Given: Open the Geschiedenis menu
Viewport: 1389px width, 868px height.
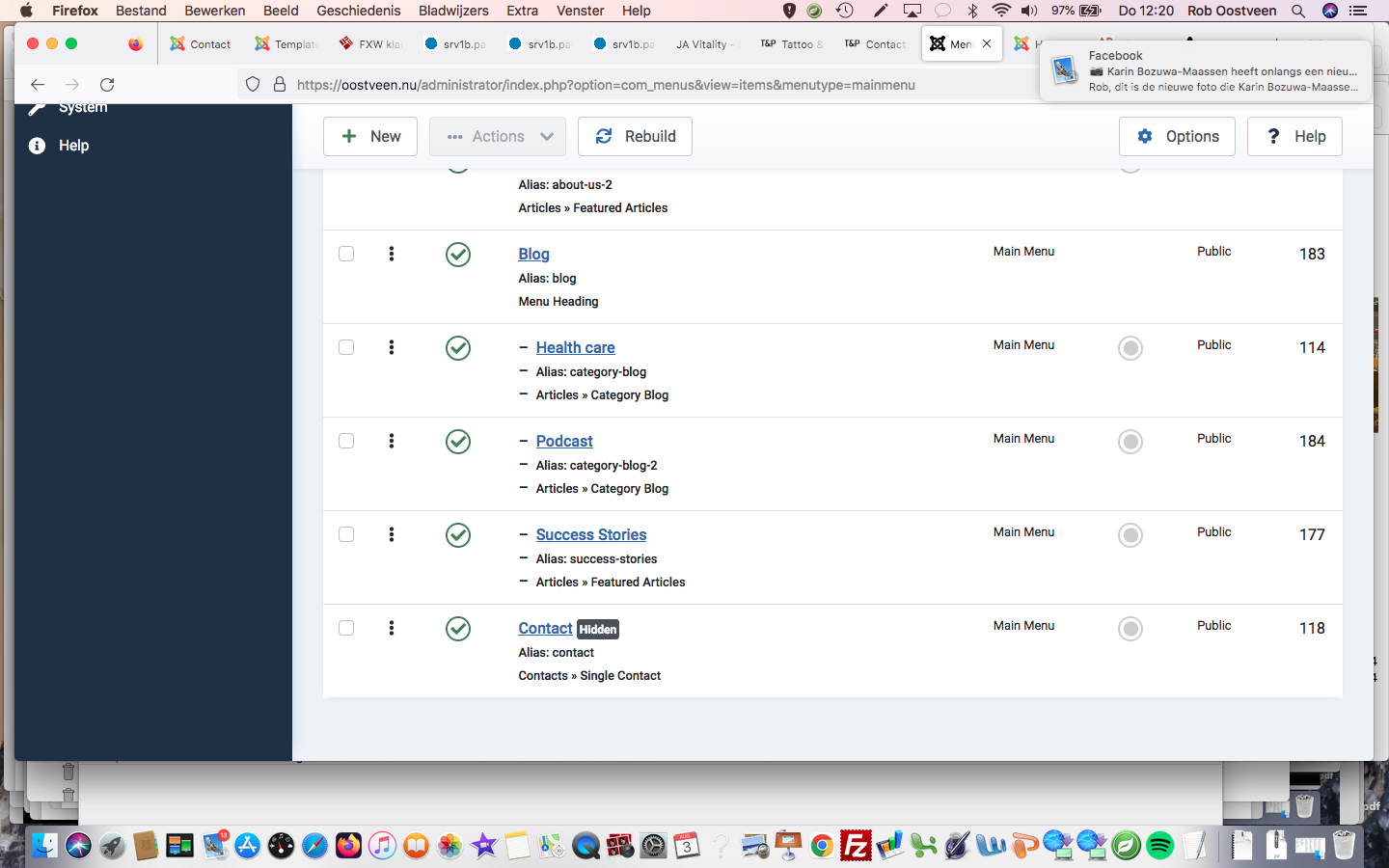Looking at the screenshot, I should [359, 11].
